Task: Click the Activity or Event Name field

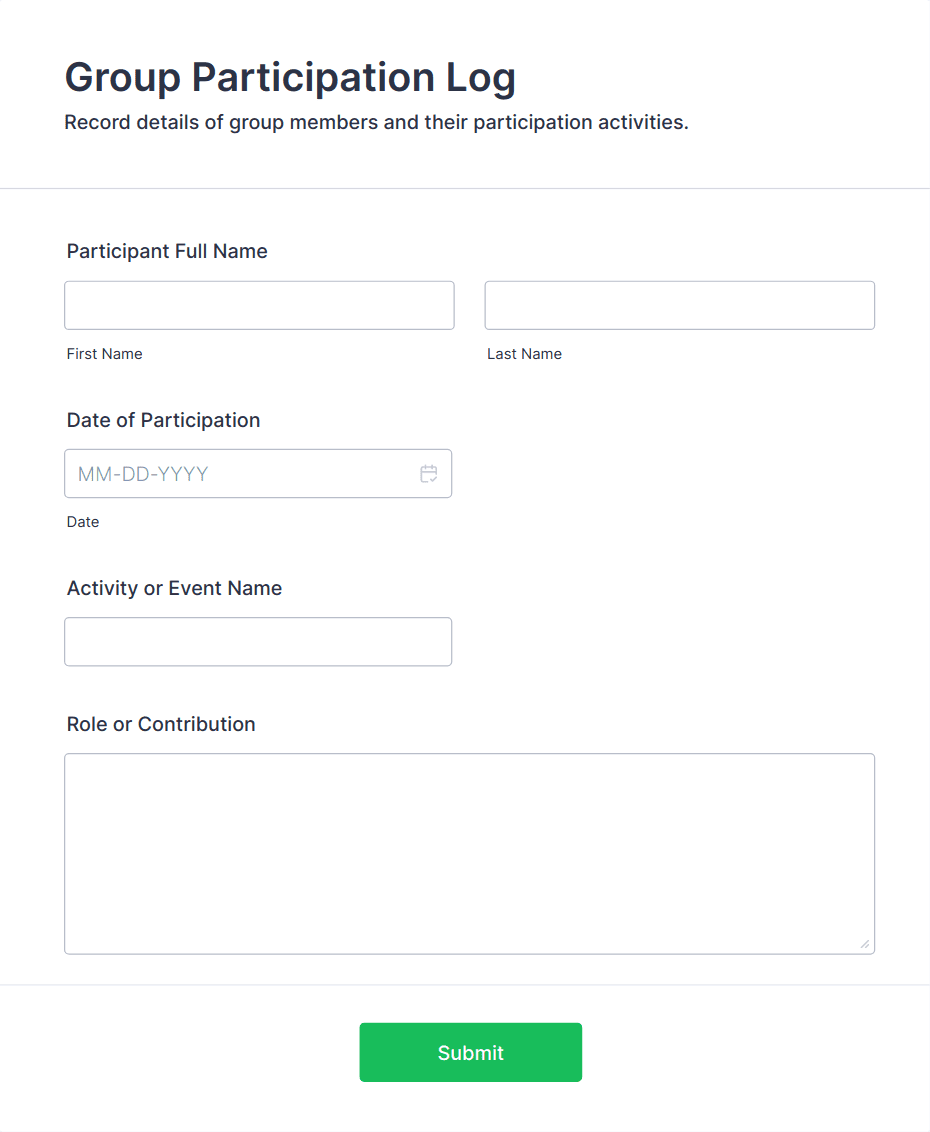Action: (x=257, y=641)
